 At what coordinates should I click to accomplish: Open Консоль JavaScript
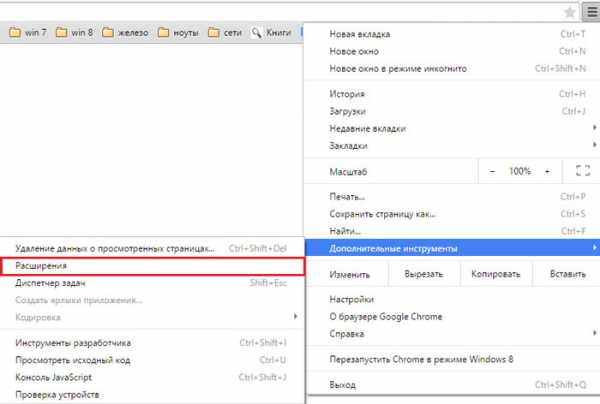coord(152,377)
